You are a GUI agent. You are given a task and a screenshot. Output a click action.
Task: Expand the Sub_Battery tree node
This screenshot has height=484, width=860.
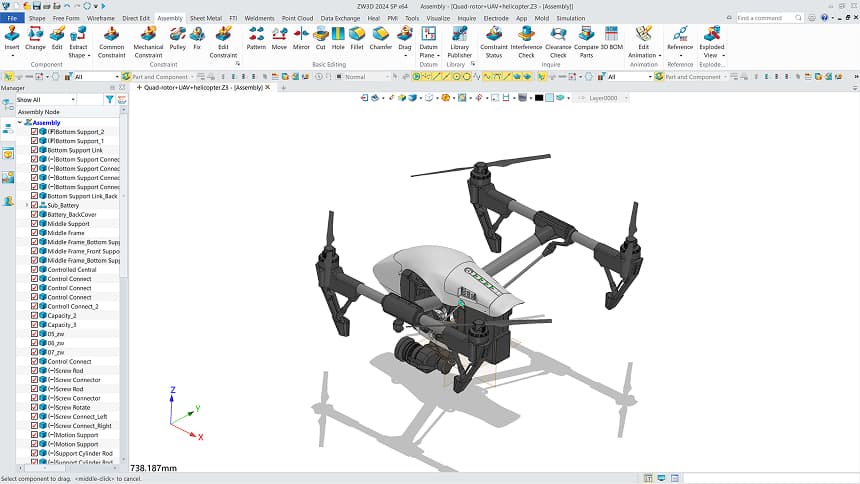27,205
